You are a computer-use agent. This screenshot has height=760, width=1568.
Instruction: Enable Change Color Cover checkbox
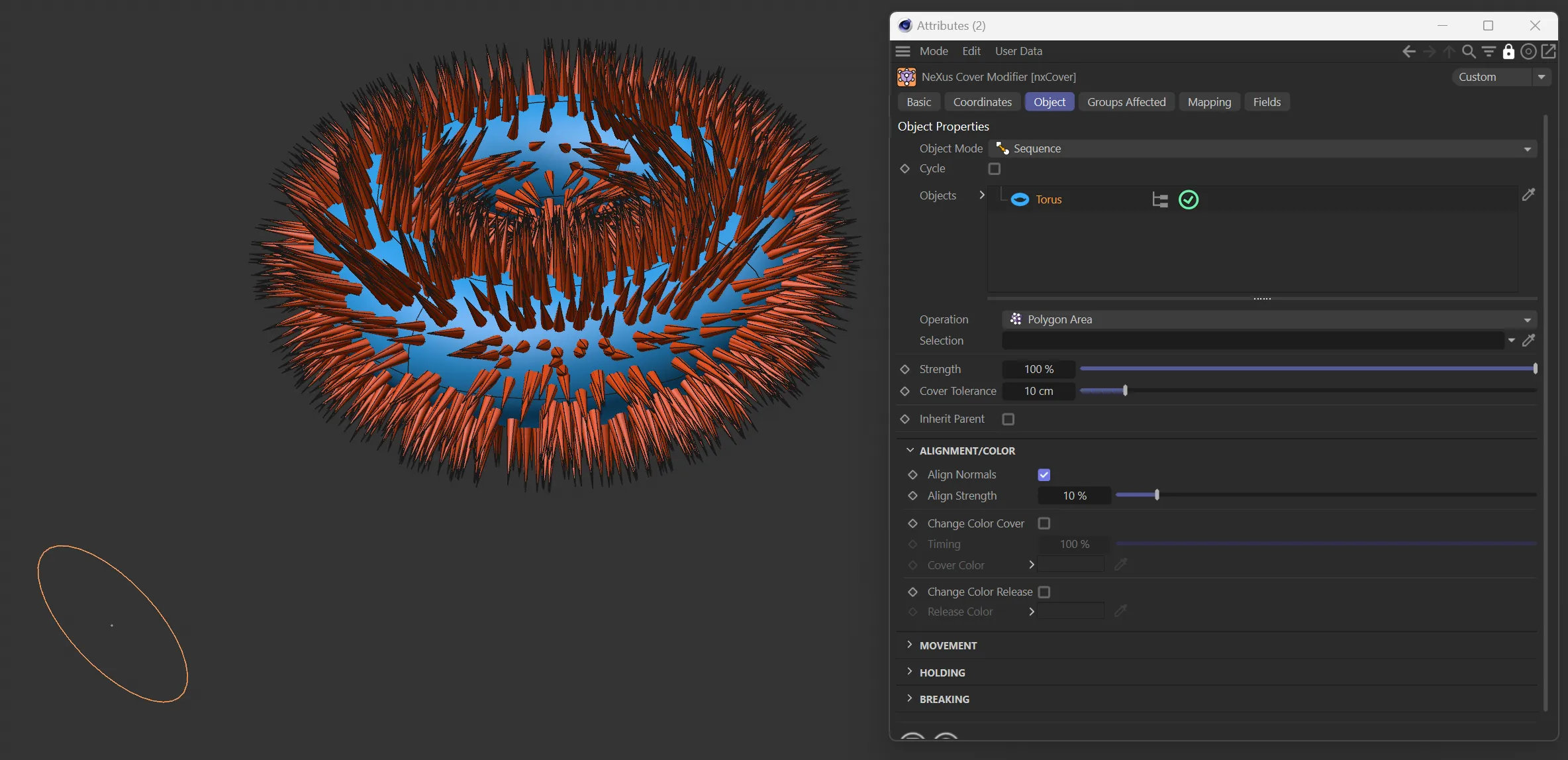point(1044,523)
